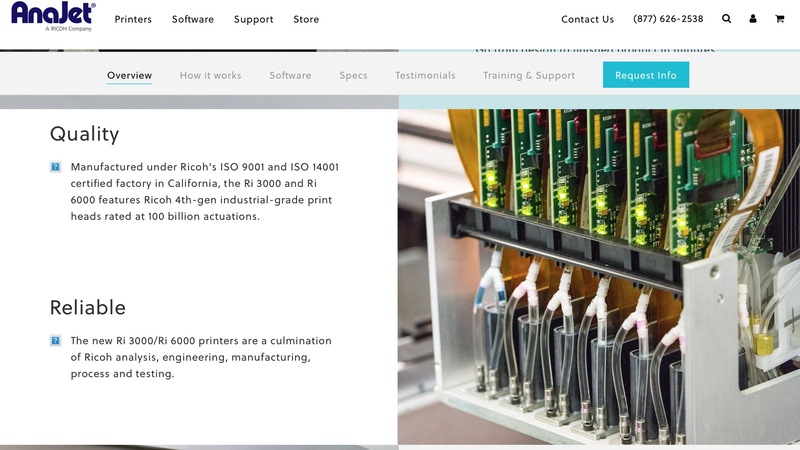Open the Support menu in header
The width and height of the screenshot is (800, 450).
coord(254,19)
